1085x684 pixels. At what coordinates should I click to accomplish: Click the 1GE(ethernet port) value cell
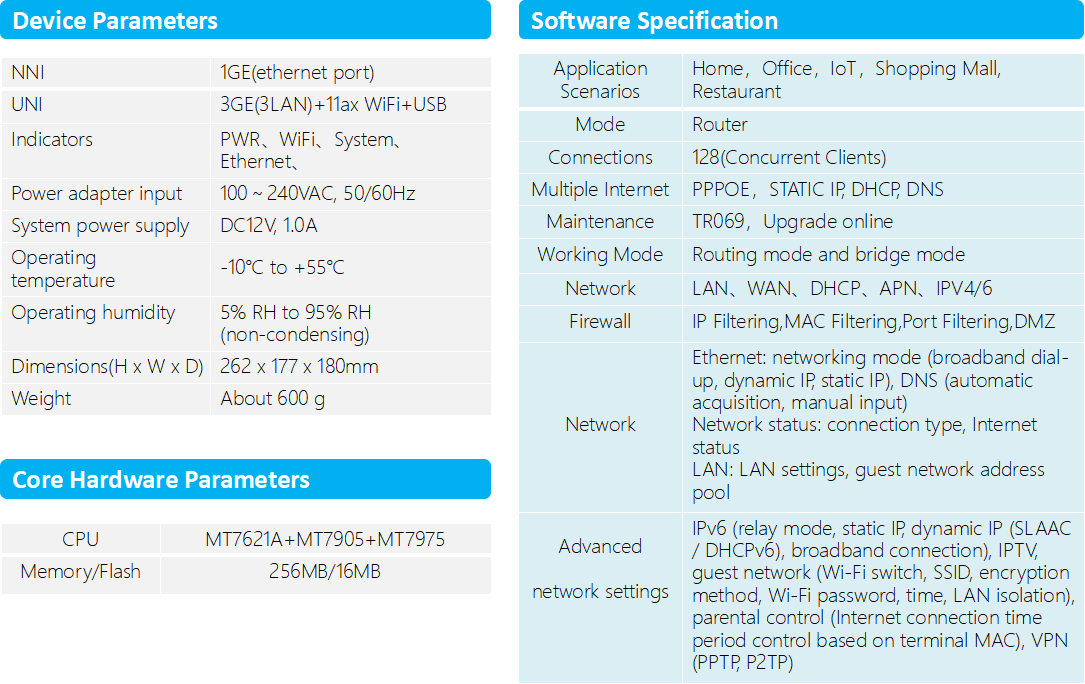(x=297, y=73)
